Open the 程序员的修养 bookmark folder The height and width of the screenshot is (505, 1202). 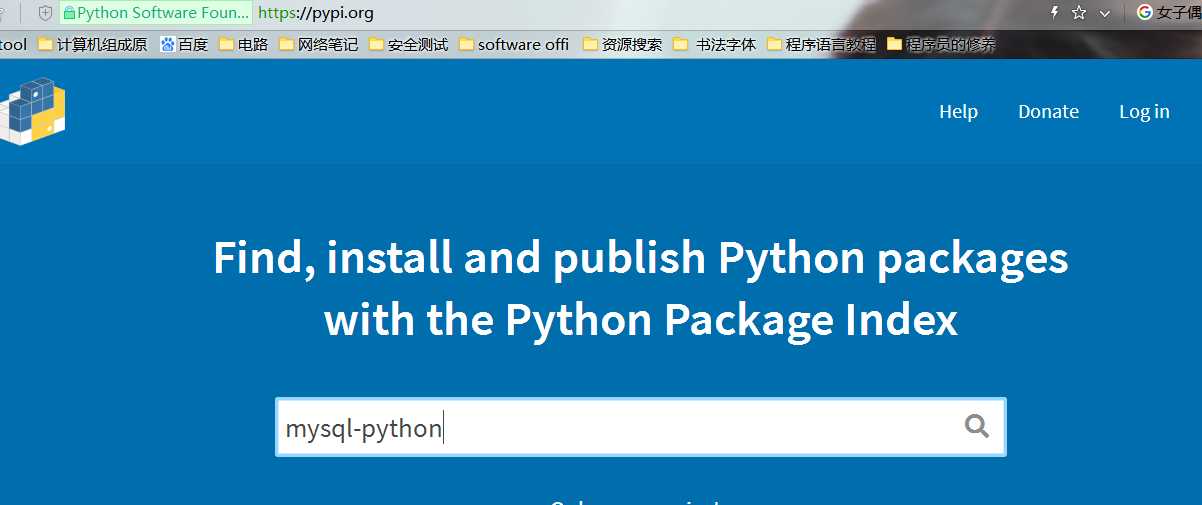click(x=941, y=44)
